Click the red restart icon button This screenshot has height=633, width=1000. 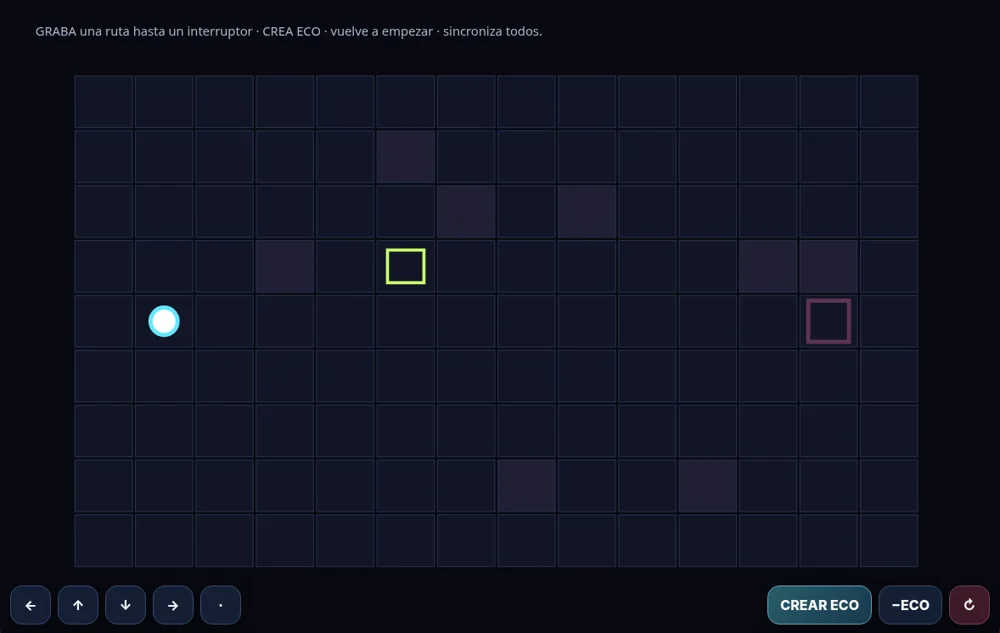(x=969, y=605)
